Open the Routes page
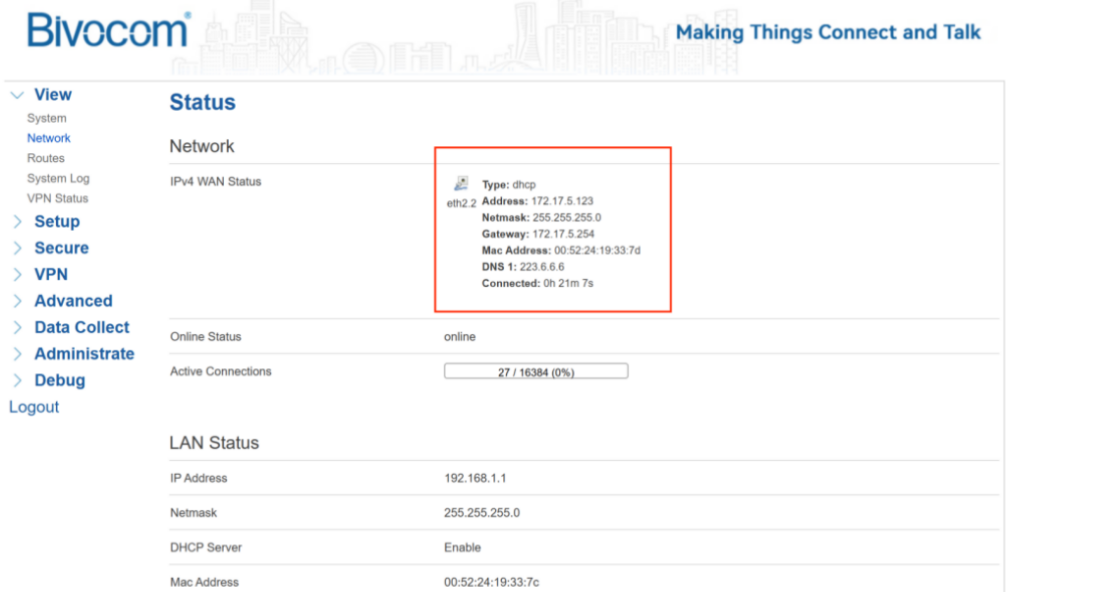Viewport: 1116px width, 592px height. click(46, 158)
